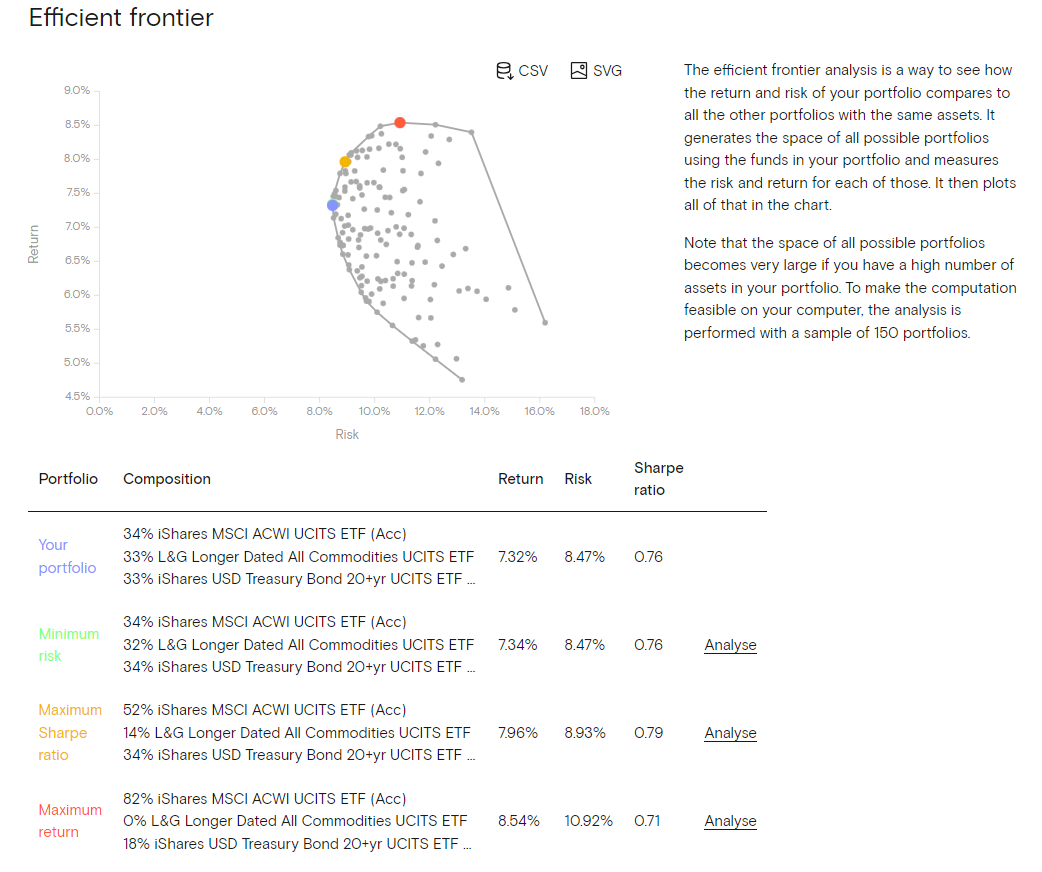The height and width of the screenshot is (872, 1042).
Task: Open Analyse for Maximum Sharpe ratio portfolio
Action: pyautogui.click(x=730, y=733)
